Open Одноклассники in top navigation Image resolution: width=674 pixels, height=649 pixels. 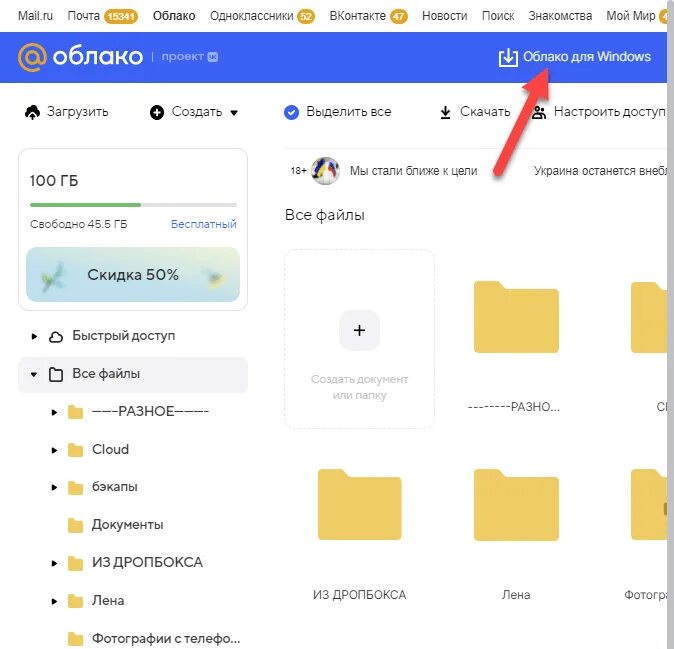pyautogui.click(x=251, y=16)
